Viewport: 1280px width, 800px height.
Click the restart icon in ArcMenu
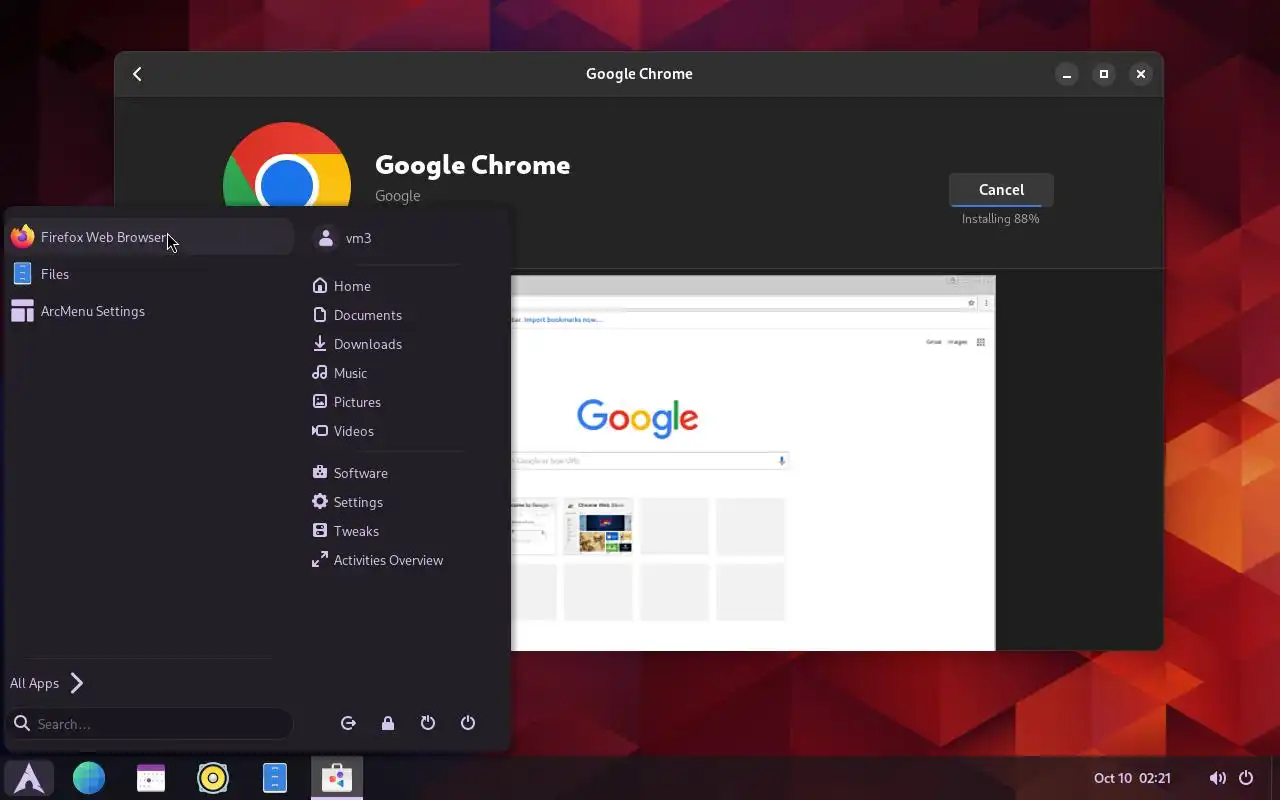tap(428, 723)
